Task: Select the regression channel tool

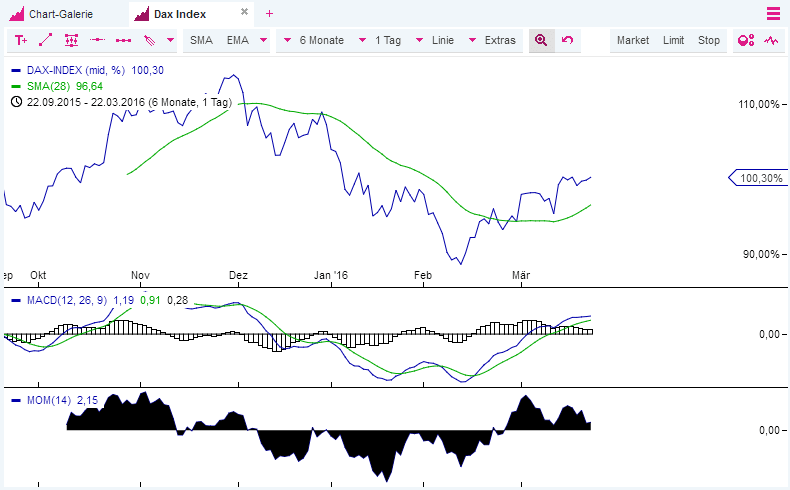Action: click(72, 40)
